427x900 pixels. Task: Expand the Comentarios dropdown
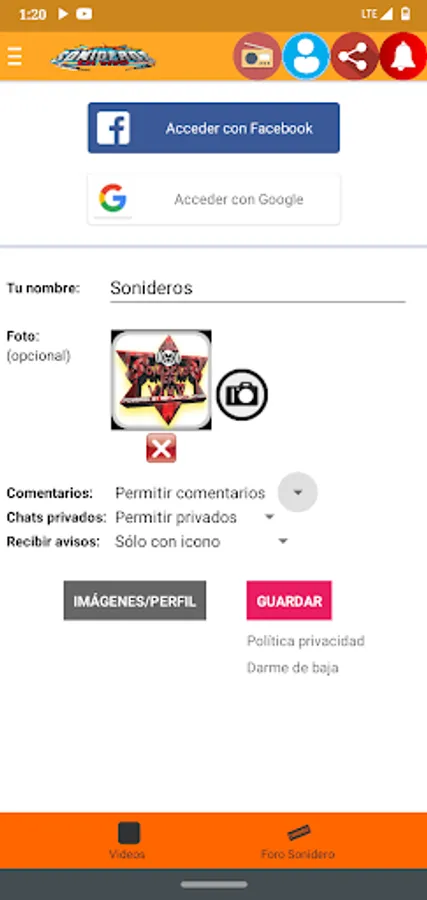pos(297,492)
